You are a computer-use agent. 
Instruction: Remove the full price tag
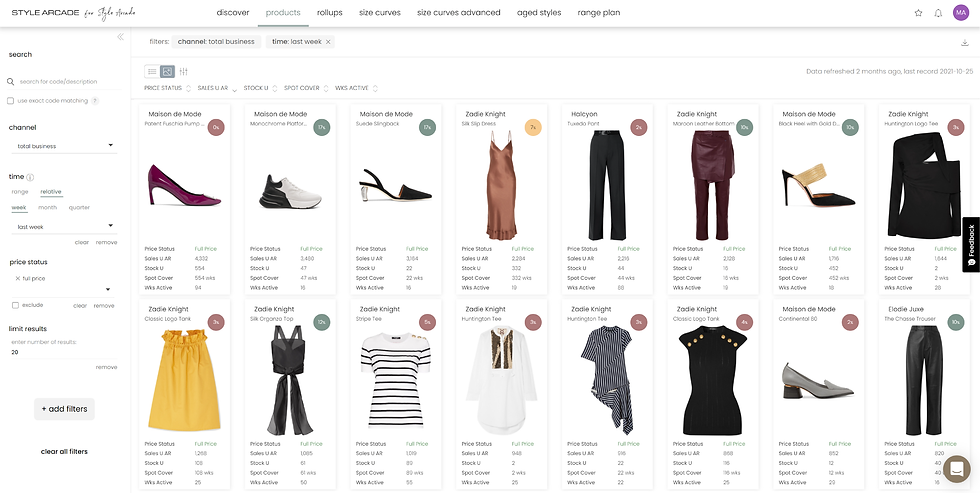pos(18,279)
